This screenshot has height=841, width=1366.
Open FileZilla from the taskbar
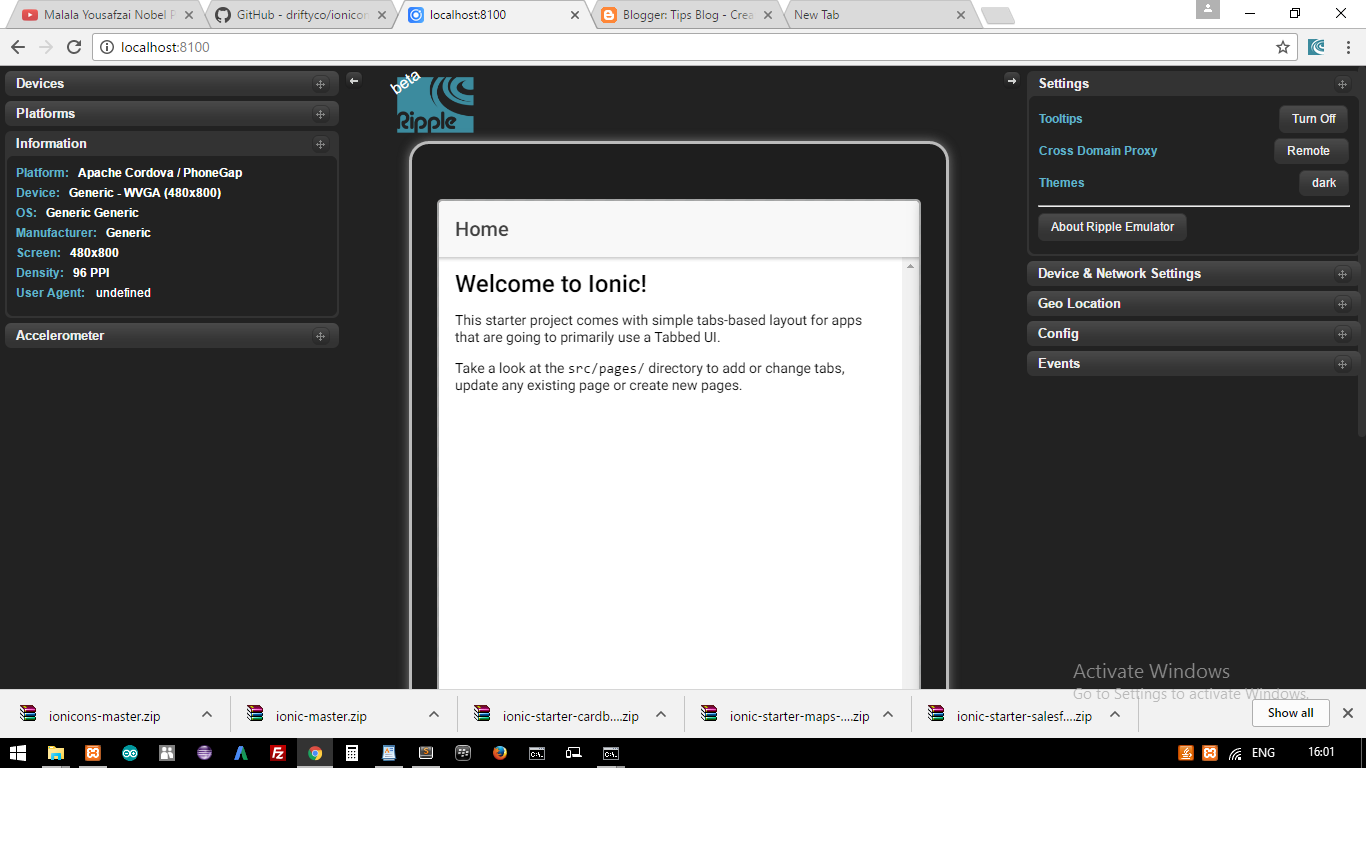(x=278, y=753)
